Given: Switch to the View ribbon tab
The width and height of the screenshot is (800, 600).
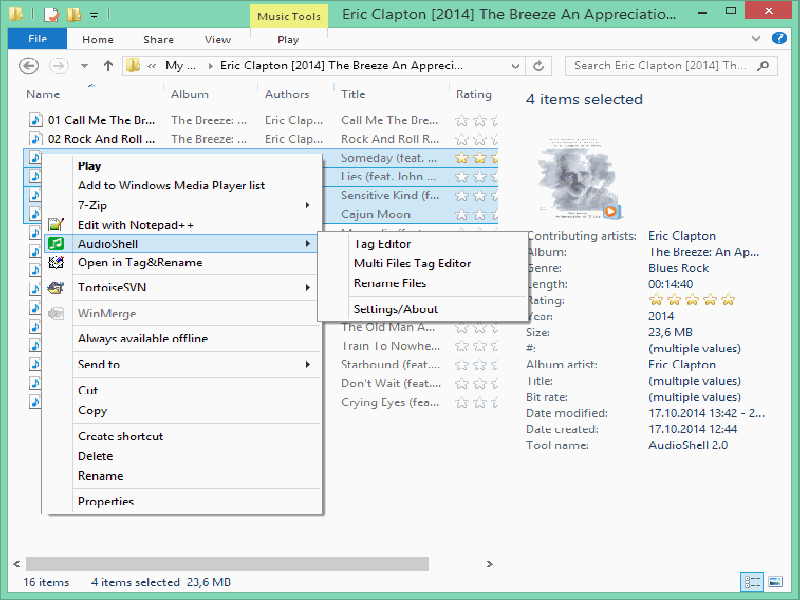Looking at the screenshot, I should coord(218,39).
